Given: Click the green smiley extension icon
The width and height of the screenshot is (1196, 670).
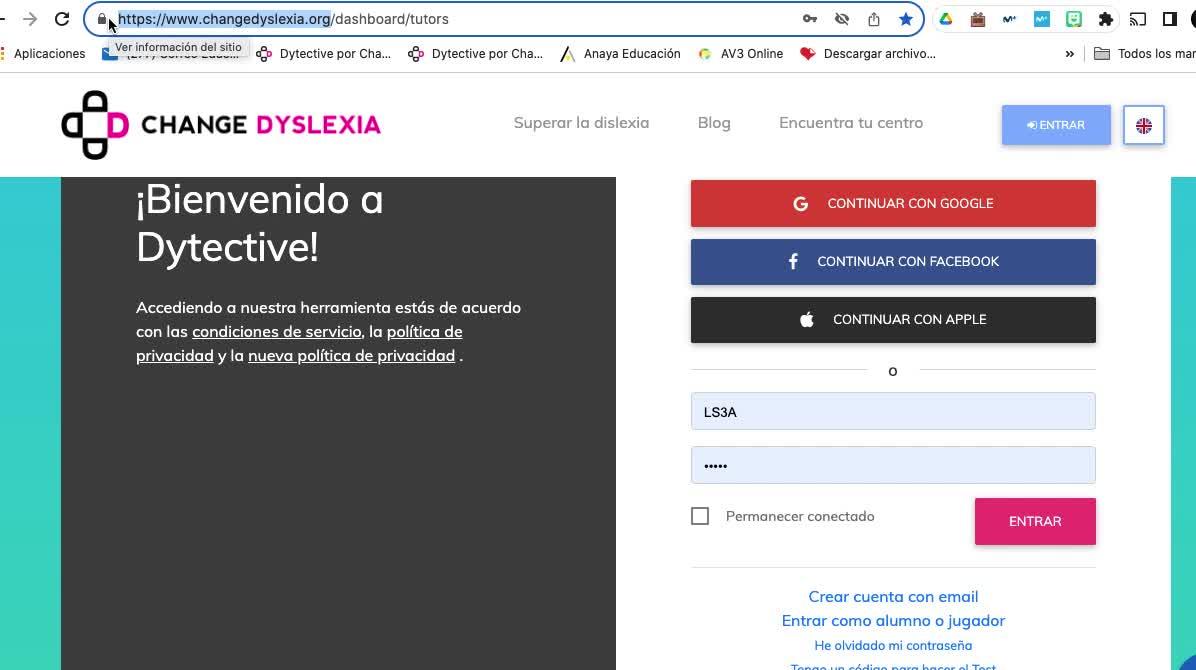Looking at the screenshot, I should tap(1074, 19).
